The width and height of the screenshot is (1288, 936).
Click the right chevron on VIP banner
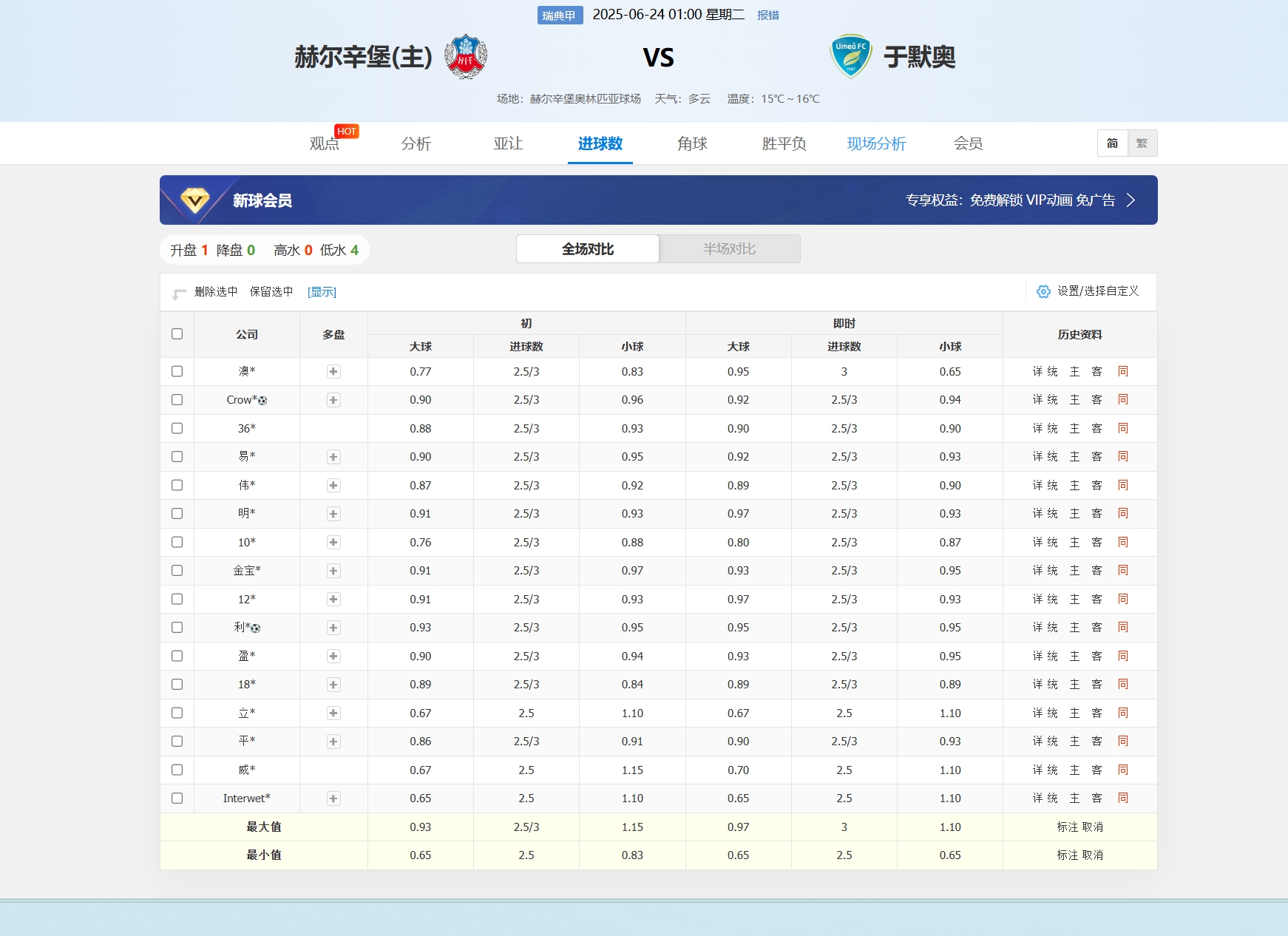(x=1131, y=200)
